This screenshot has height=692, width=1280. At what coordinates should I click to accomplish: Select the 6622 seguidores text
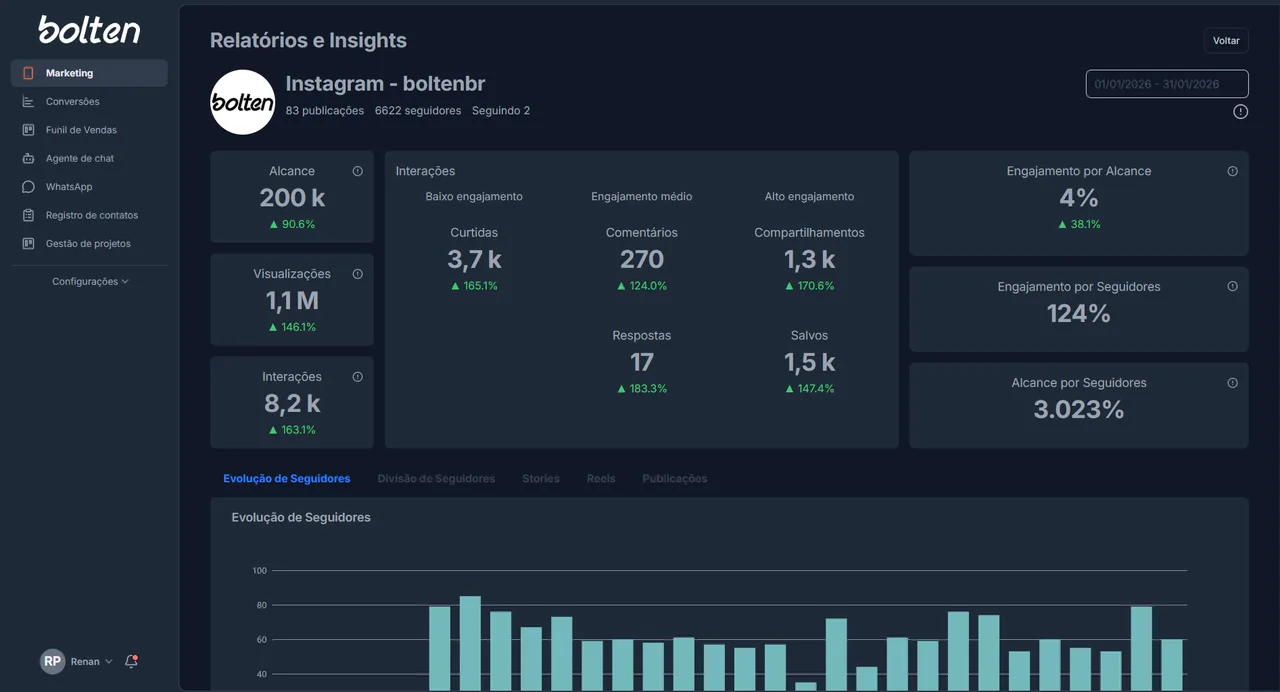tap(418, 111)
